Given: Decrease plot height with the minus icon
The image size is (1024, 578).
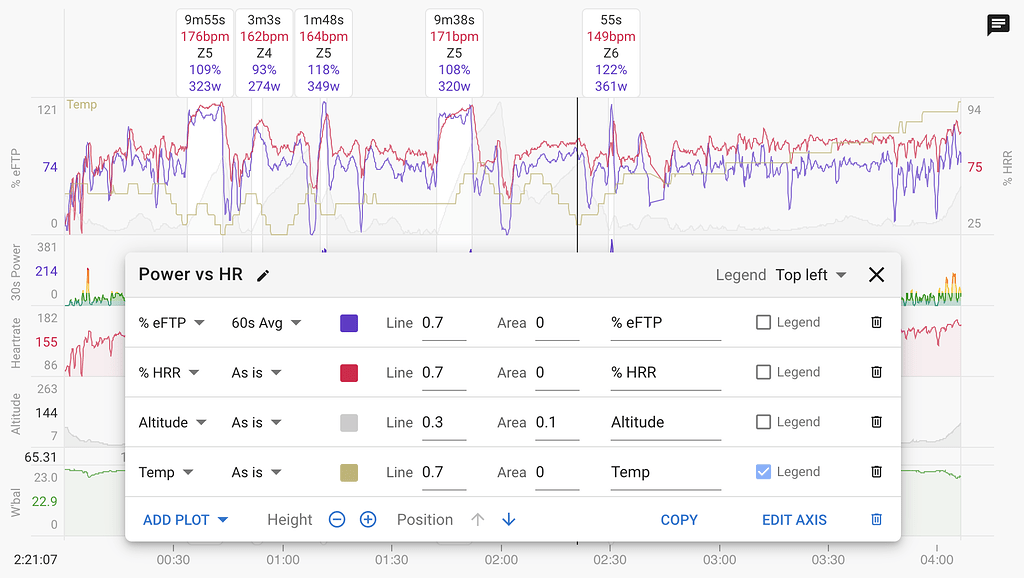Looking at the screenshot, I should click(x=337, y=519).
